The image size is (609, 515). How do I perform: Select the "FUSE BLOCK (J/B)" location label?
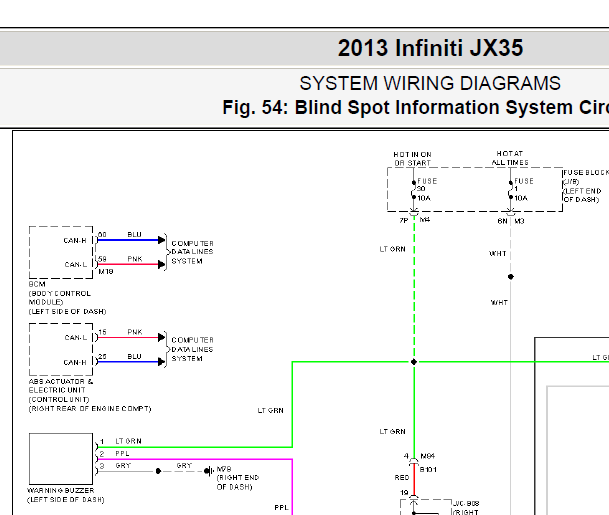coord(586,186)
